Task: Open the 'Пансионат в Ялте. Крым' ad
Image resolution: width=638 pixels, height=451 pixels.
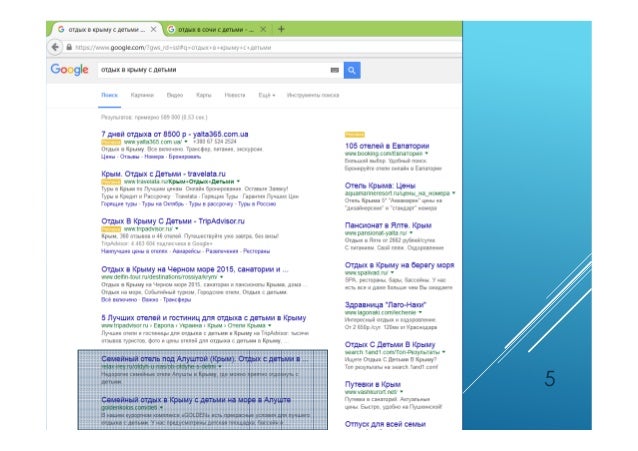Action: click(x=388, y=225)
